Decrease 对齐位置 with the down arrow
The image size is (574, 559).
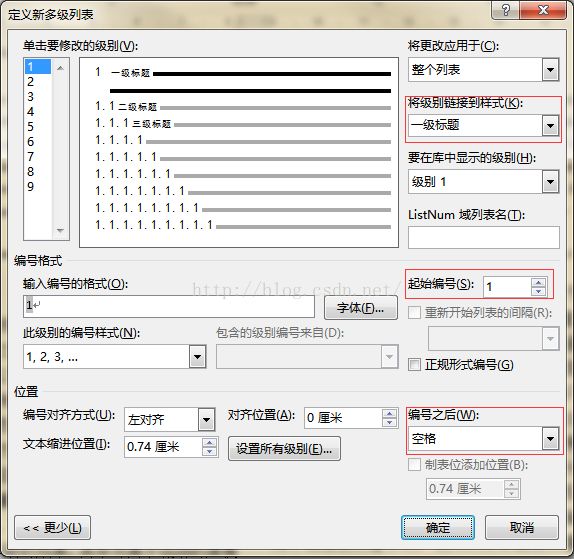(x=390, y=422)
